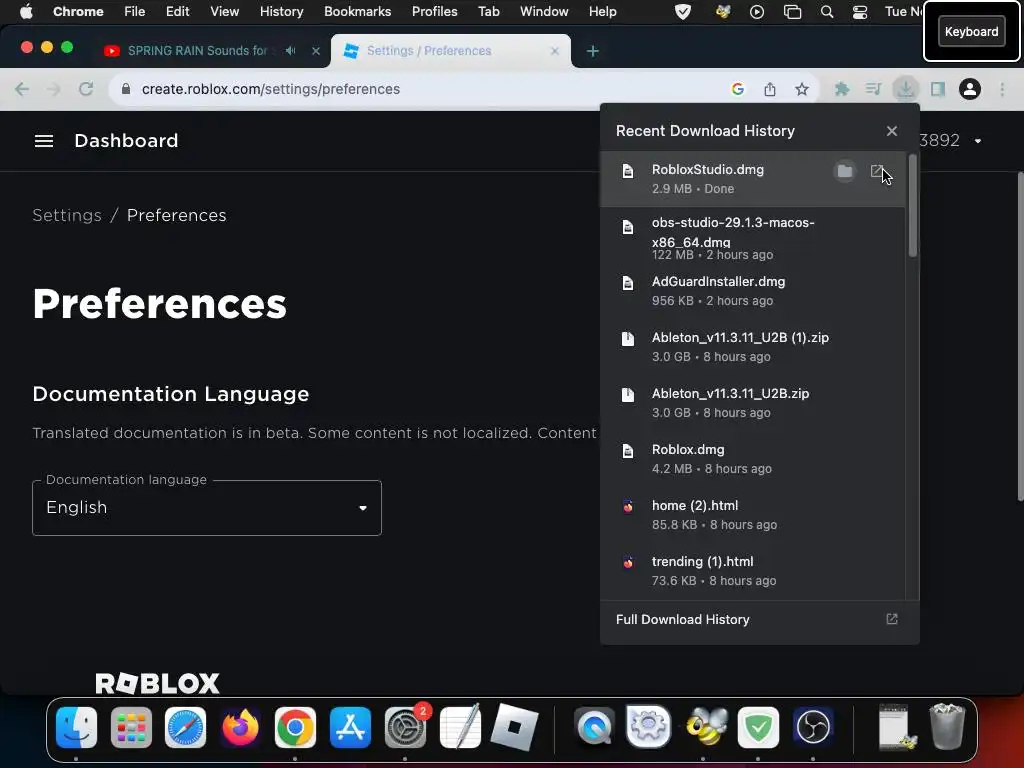Open the Chrome profile avatar
Screen dimensions: 1024x768
(x=970, y=89)
